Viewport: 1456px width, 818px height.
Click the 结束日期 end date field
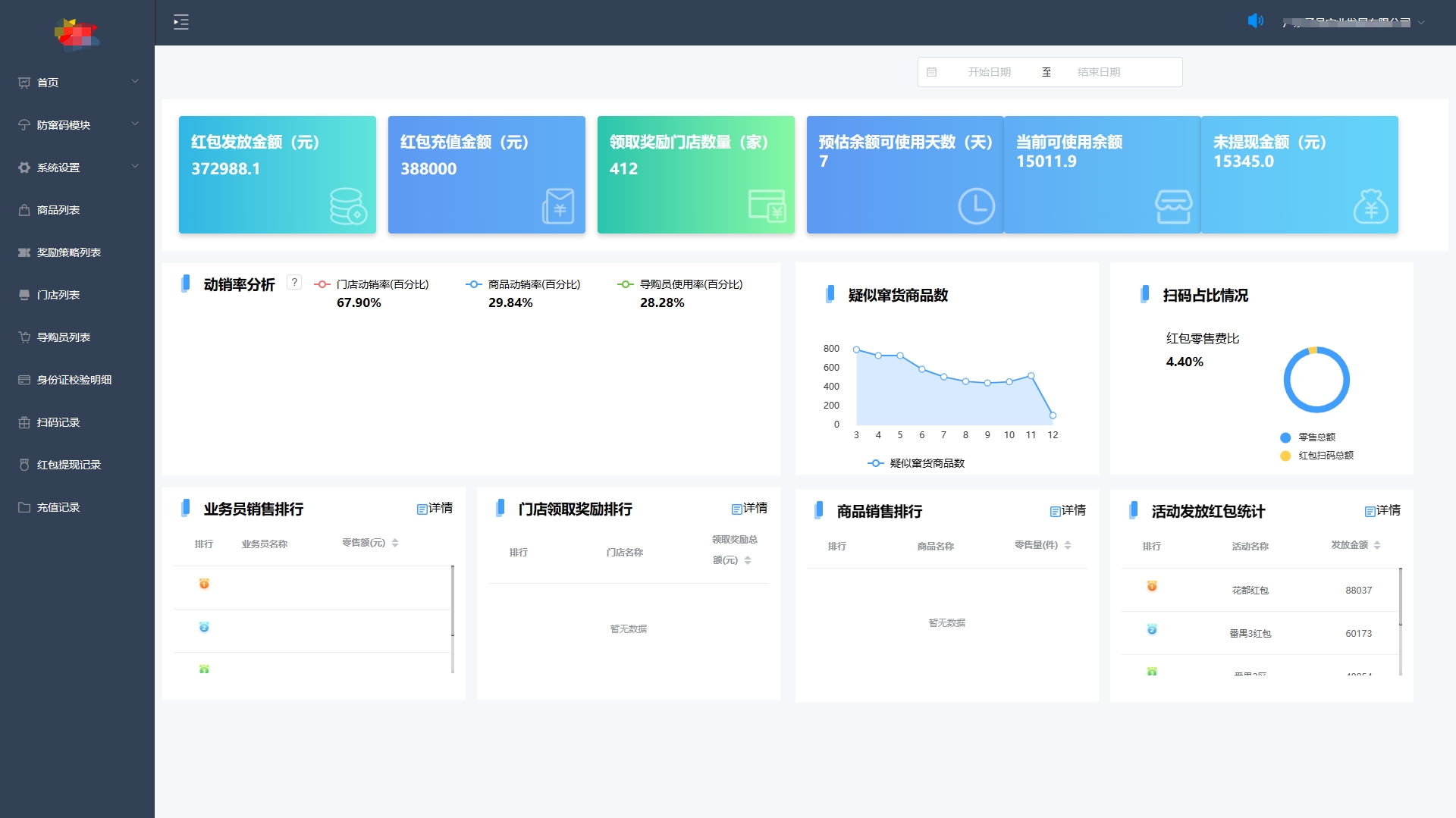tap(1099, 72)
